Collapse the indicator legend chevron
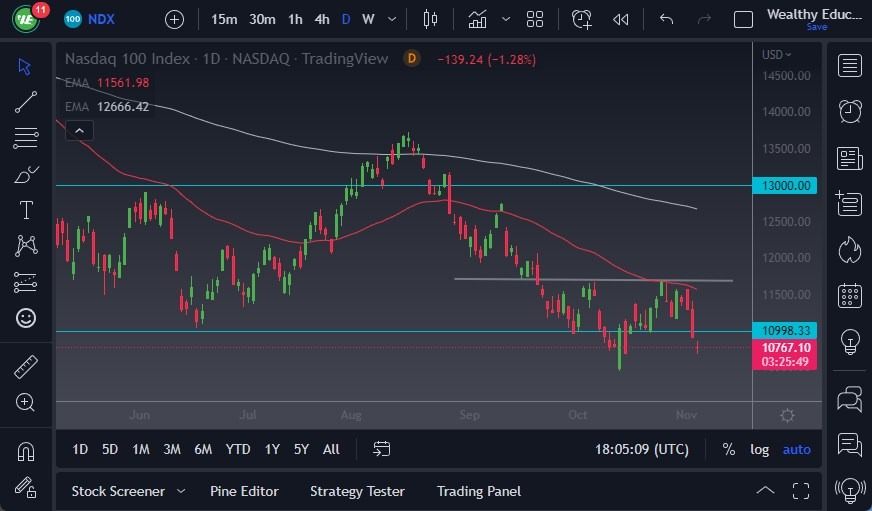This screenshot has height=511, width=872. (80, 131)
